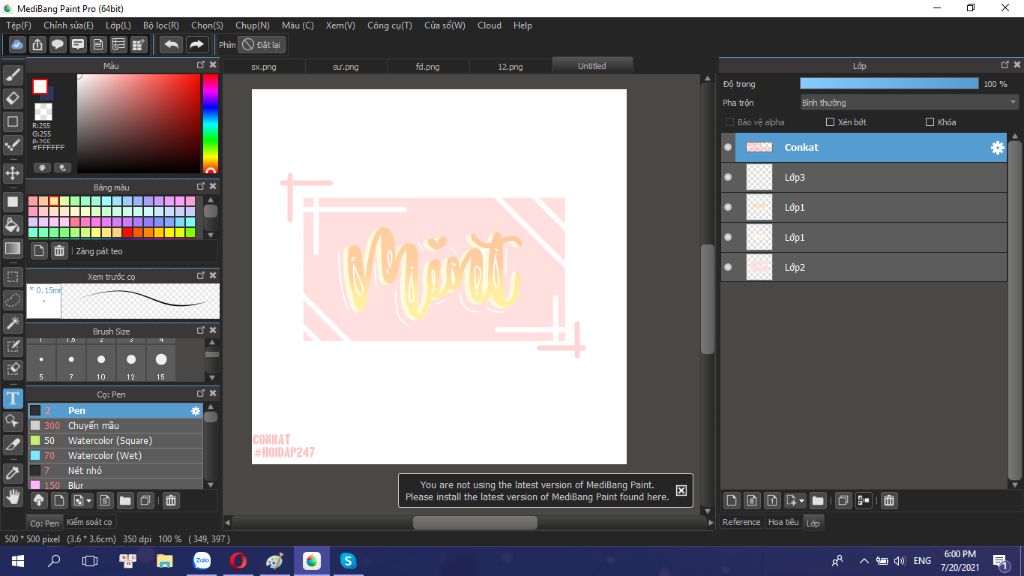Select the Magic Wand tool
This screenshot has width=1024, height=576.
click(x=12, y=323)
